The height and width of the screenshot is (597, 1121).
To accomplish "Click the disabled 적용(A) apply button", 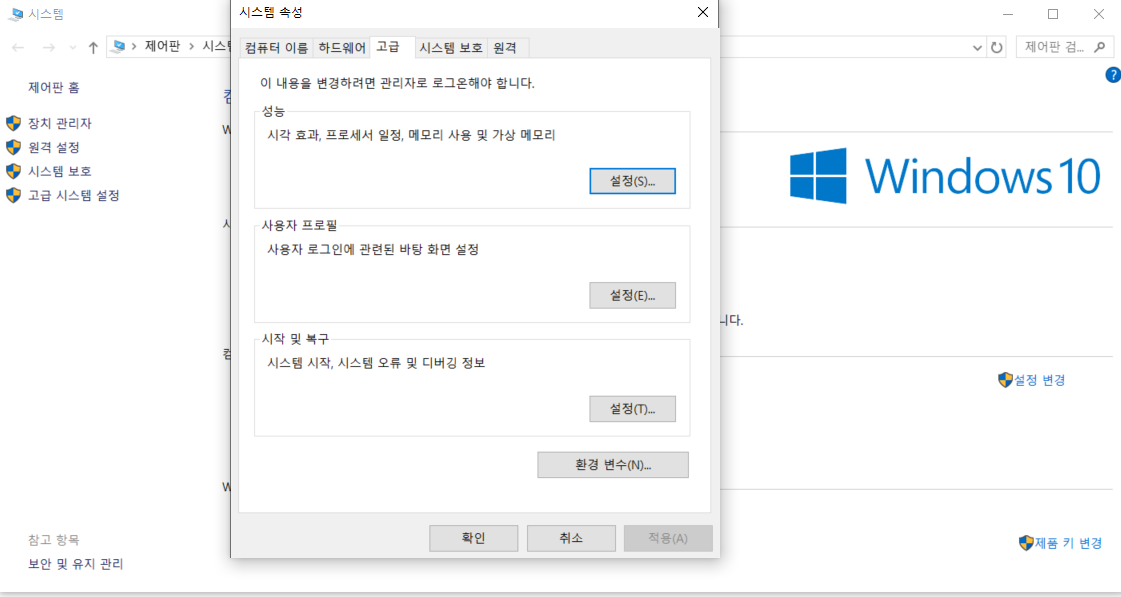I will point(668,538).
